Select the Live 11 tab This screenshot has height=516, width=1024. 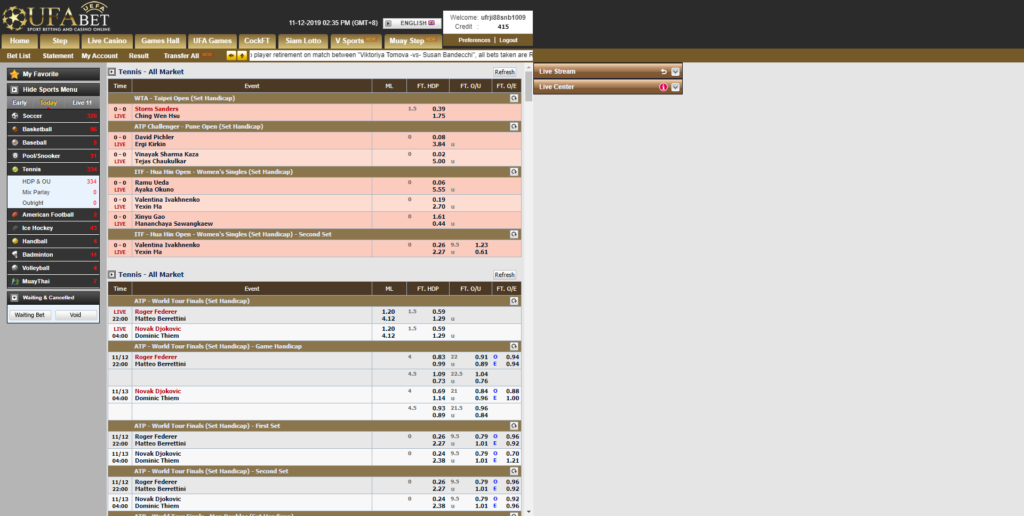(x=82, y=103)
